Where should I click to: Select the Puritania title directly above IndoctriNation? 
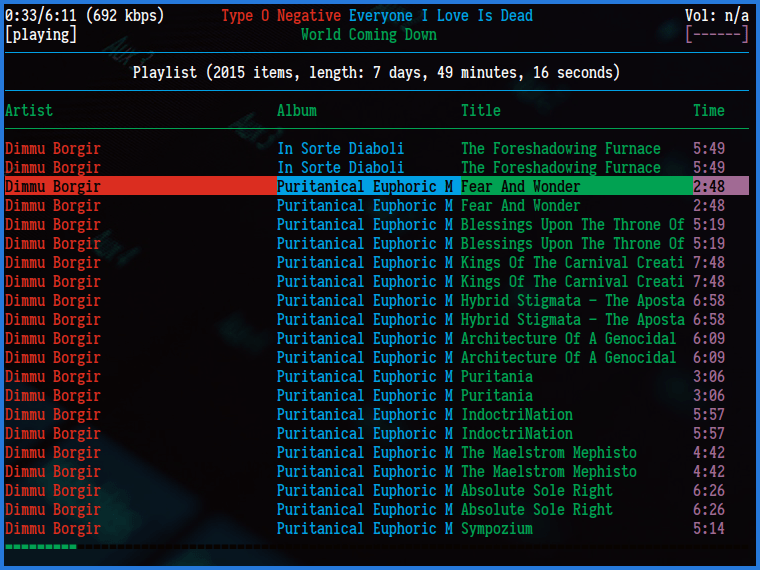point(496,396)
